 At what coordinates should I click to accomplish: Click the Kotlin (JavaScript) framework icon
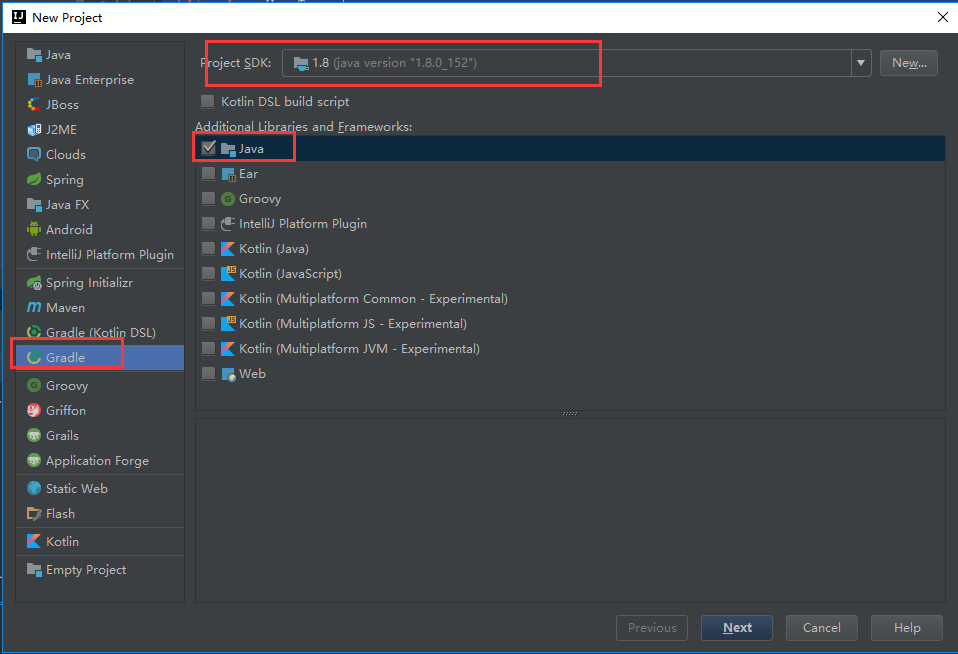228,273
